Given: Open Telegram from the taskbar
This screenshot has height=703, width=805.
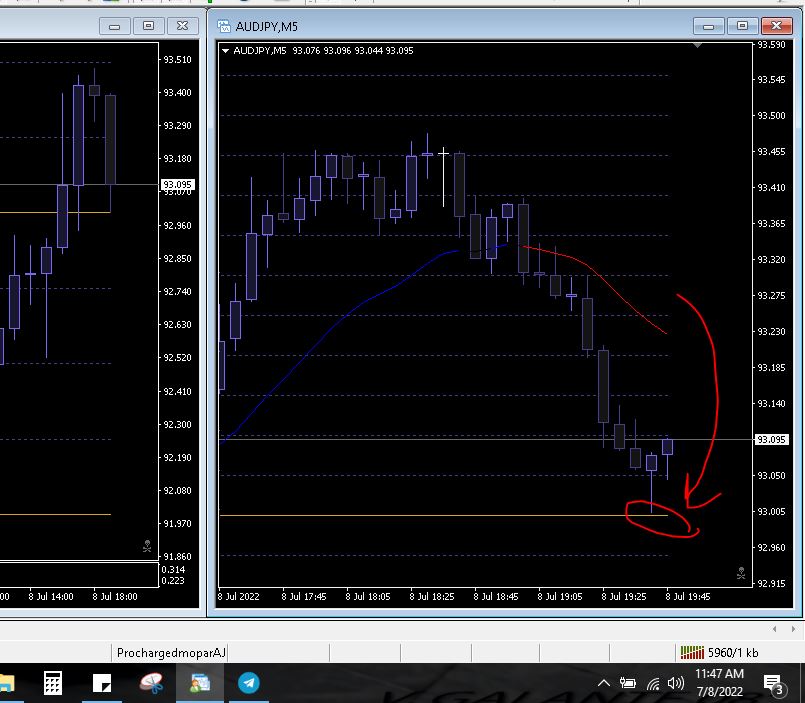Looking at the screenshot, I should 249,683.
